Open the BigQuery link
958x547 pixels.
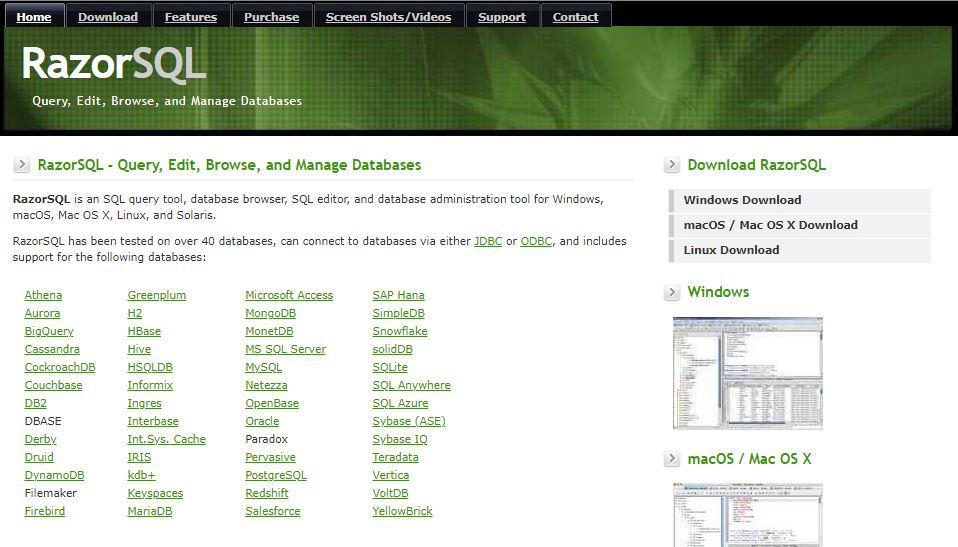[49, 331]
